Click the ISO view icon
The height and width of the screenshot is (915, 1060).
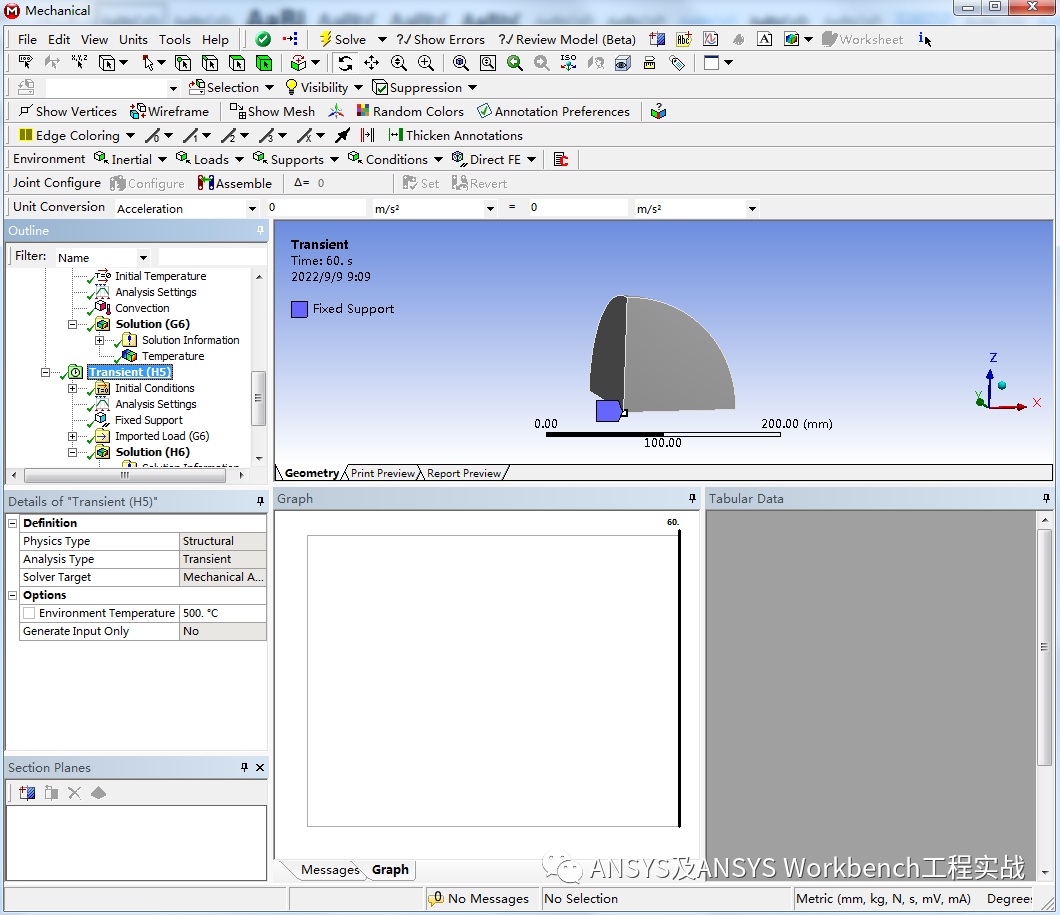(x=569, y=63)
